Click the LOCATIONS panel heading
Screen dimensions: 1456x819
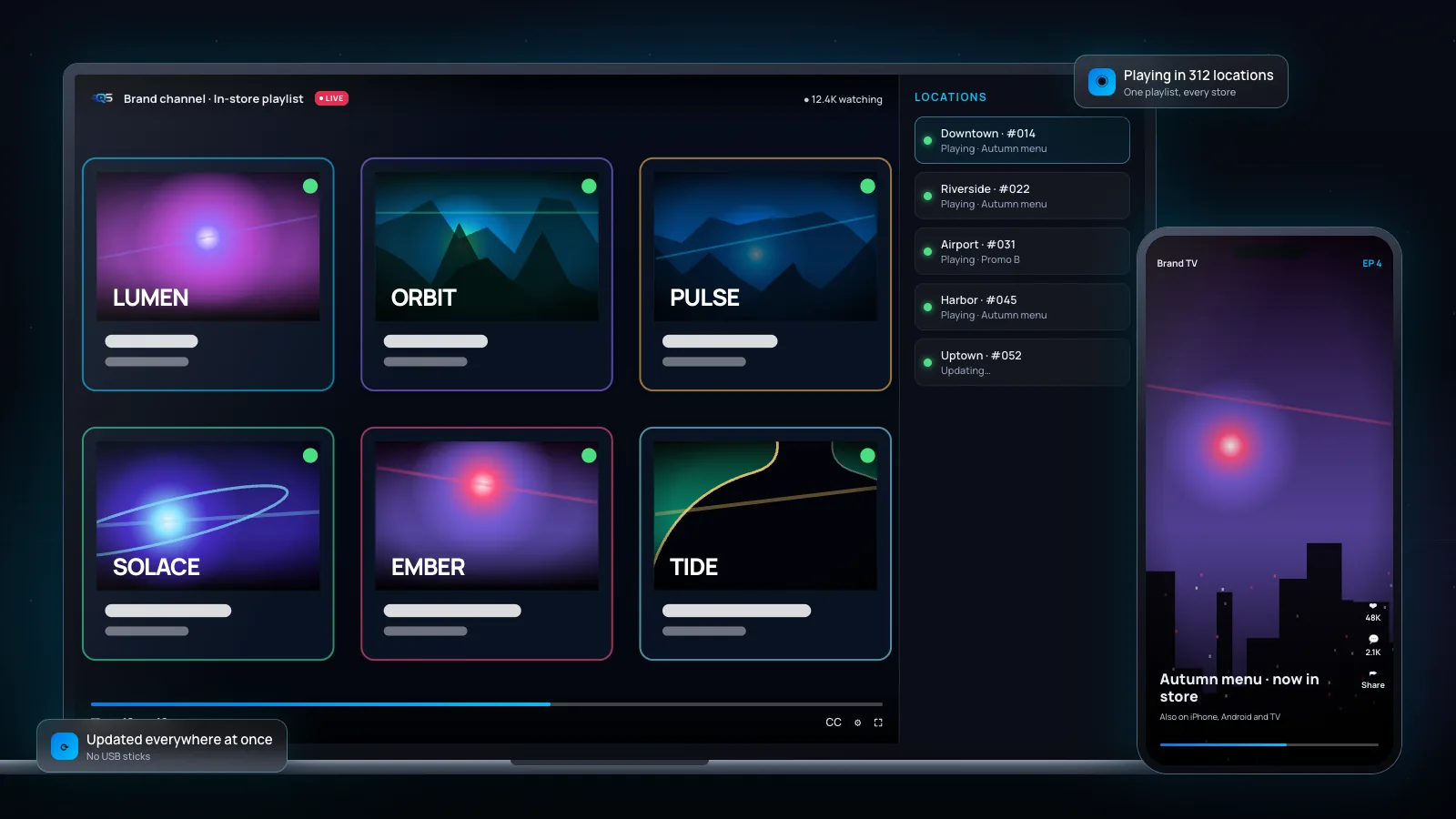(x=950, y=97)
